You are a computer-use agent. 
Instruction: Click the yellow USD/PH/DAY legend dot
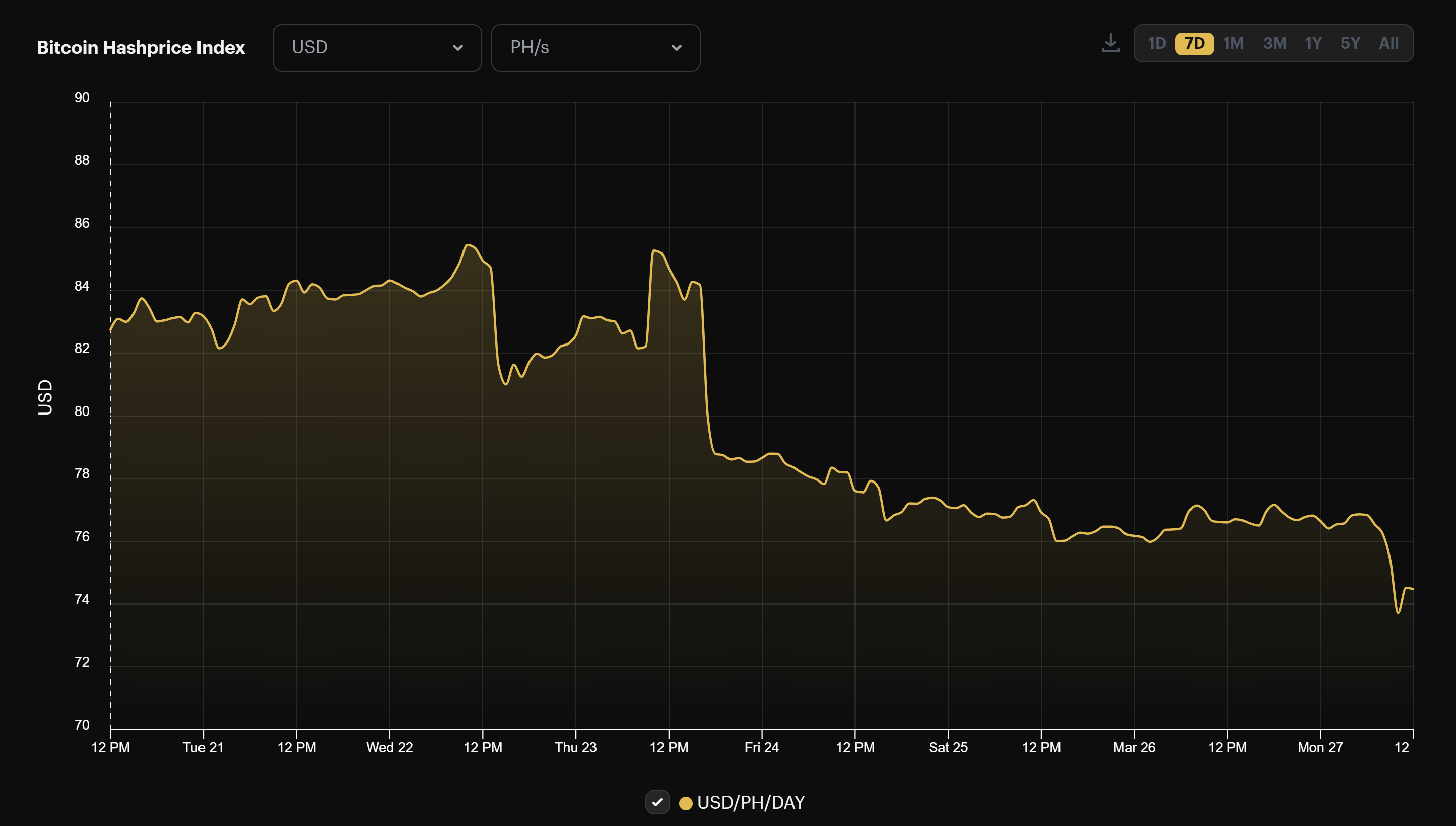click(686, 803)
